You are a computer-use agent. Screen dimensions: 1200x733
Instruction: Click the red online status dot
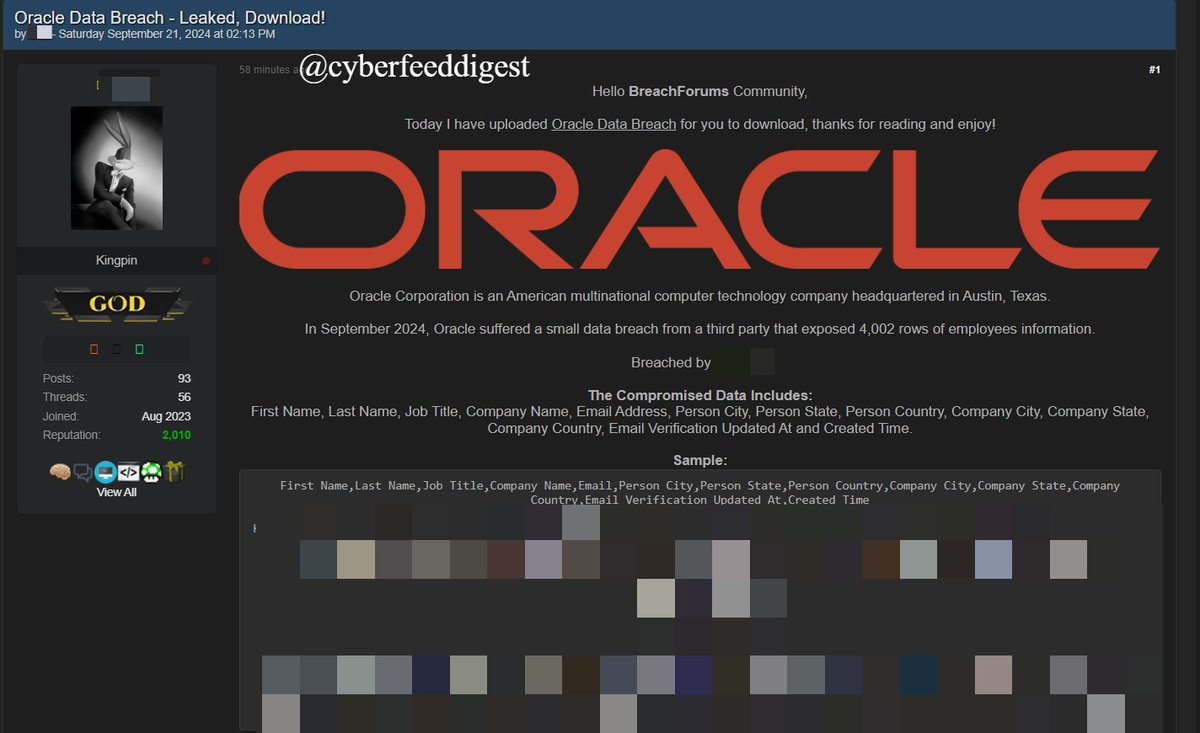click(x=206, y=260)
